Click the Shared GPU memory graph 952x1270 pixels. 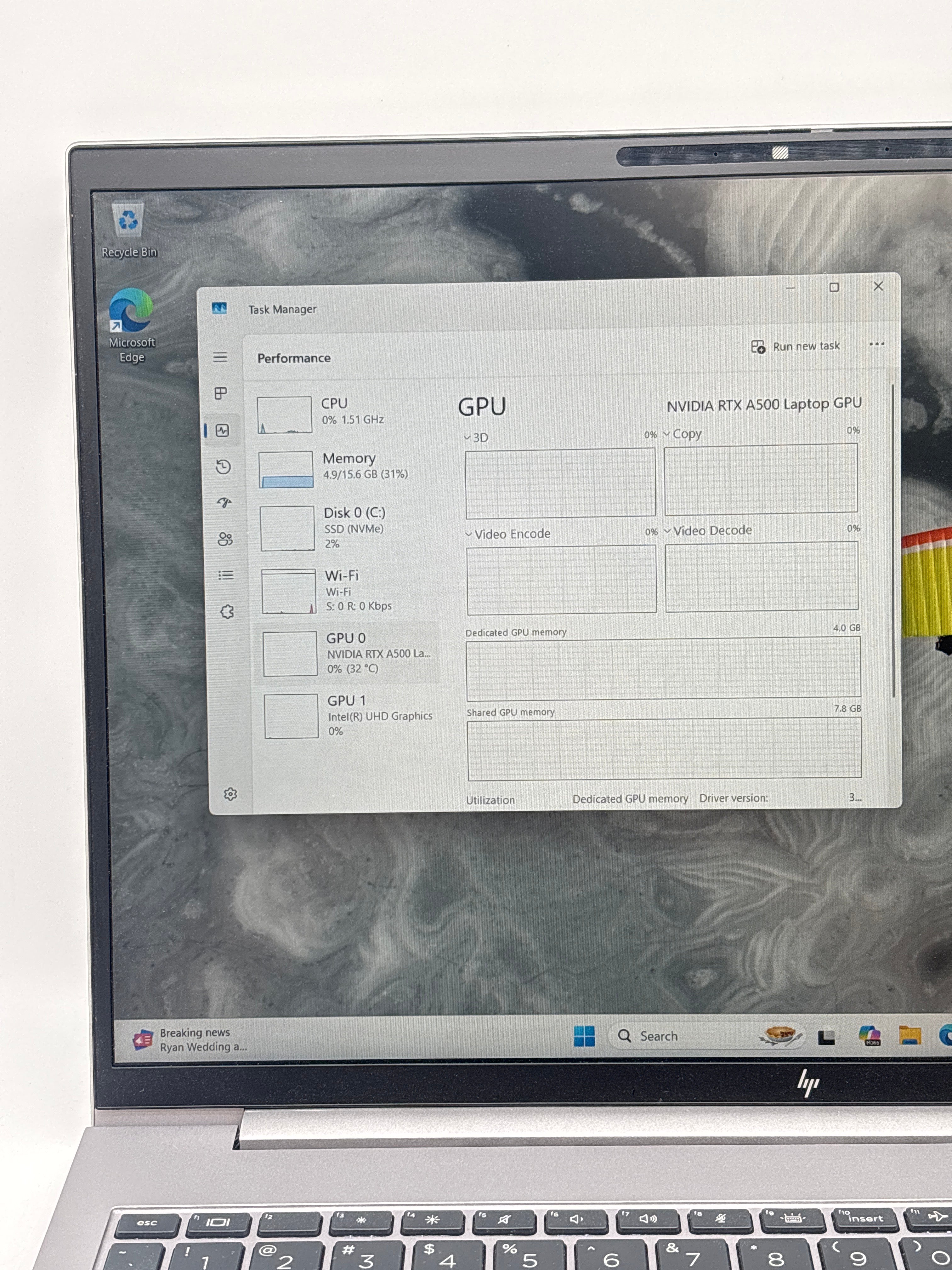click(x=665, y=749)
